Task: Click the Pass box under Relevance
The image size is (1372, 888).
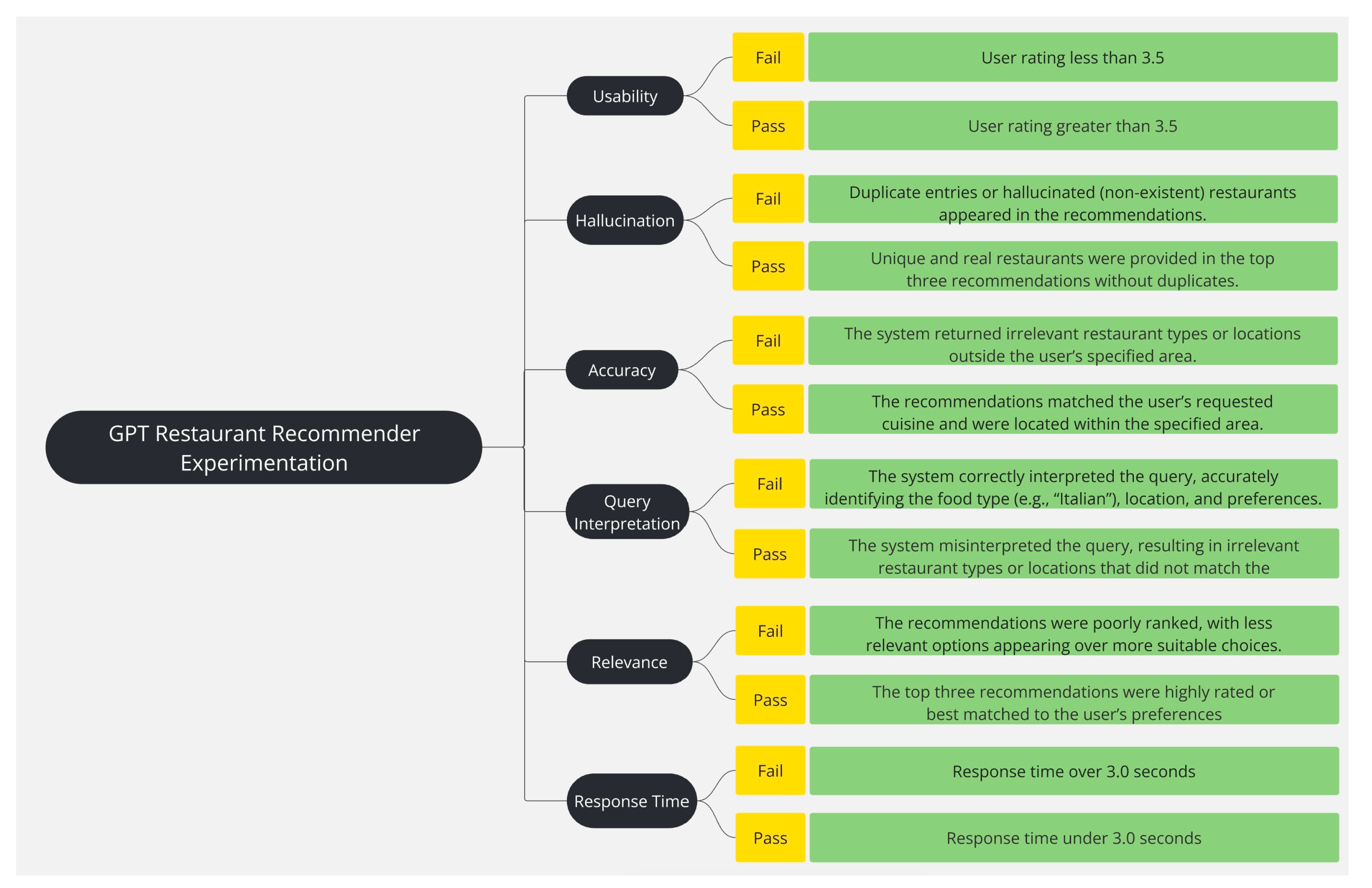Action: (770, 700)
